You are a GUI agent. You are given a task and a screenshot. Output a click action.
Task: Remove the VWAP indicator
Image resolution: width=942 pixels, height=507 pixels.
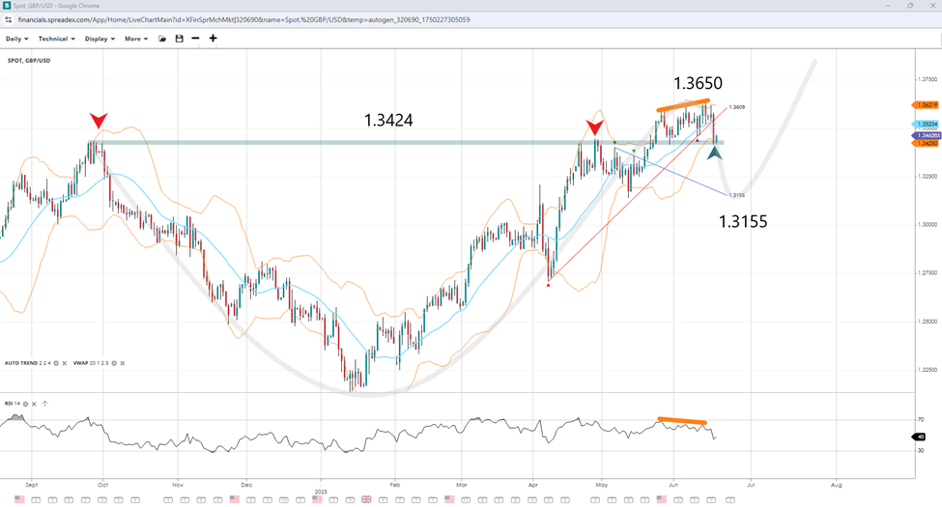[122, 363]
